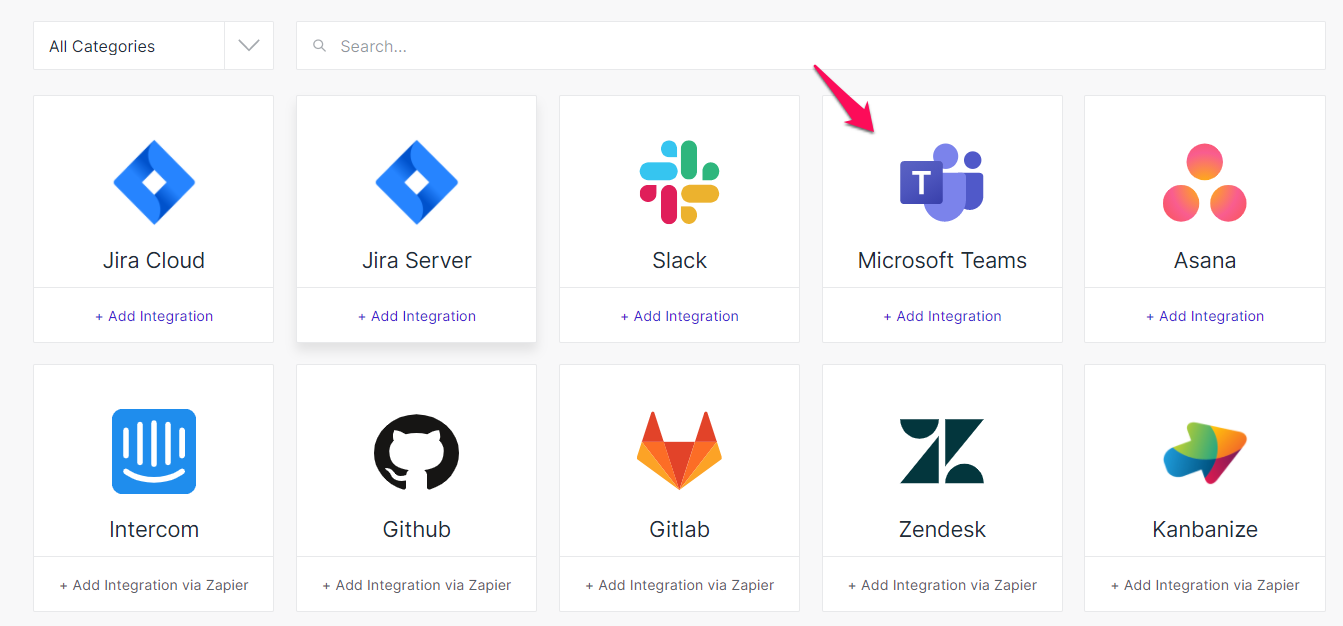This screenshot has width=1343, height=626.
Task: Add Integration for Jira Cloud
Action: [x=154, y=316]
